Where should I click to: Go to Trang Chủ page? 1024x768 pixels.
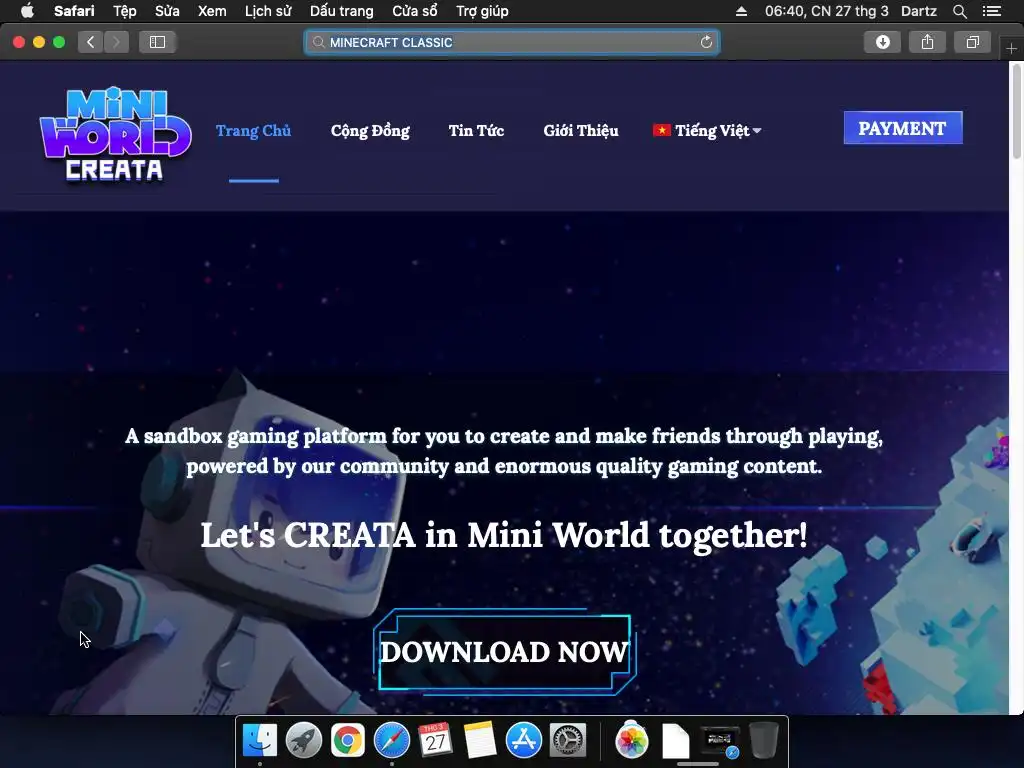coord(253,131)
